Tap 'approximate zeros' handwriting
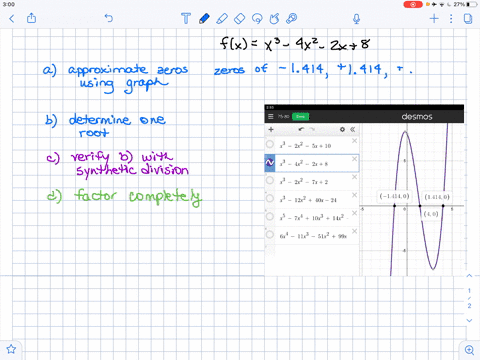Viewport: 480px width, 360px height. pyautogui.click(x=128, y=69)
